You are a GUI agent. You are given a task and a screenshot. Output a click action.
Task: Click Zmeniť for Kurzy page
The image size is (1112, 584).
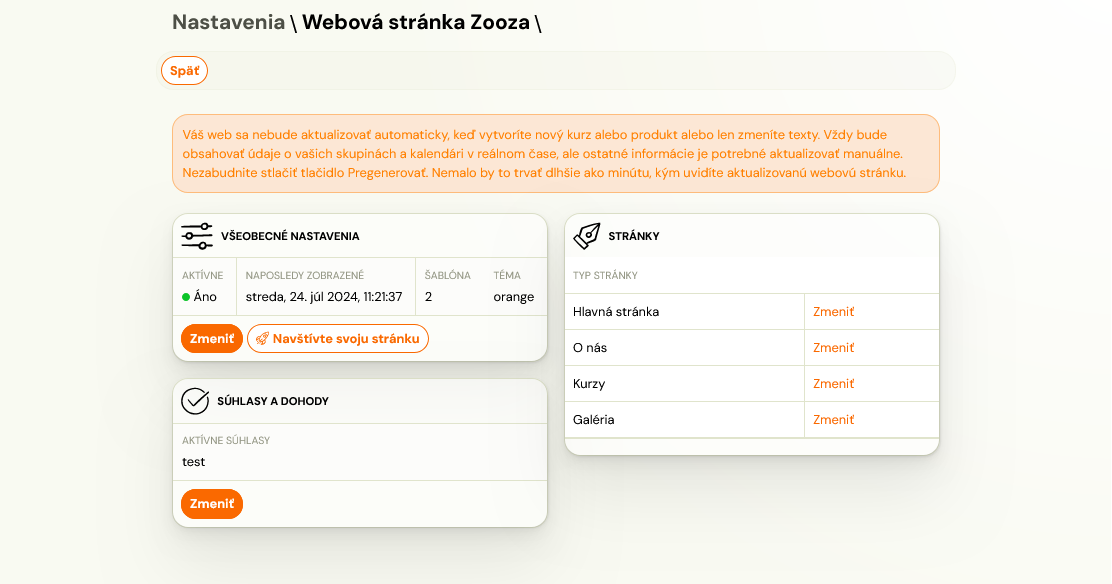(833, 384)
